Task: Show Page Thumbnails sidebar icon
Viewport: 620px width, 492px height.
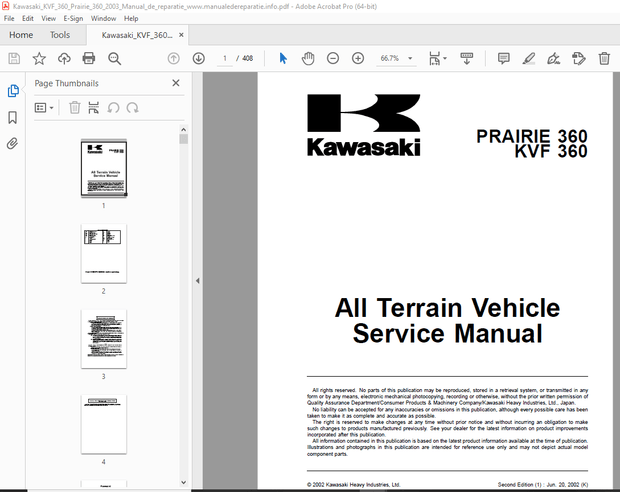Action: tap(13, 91)
